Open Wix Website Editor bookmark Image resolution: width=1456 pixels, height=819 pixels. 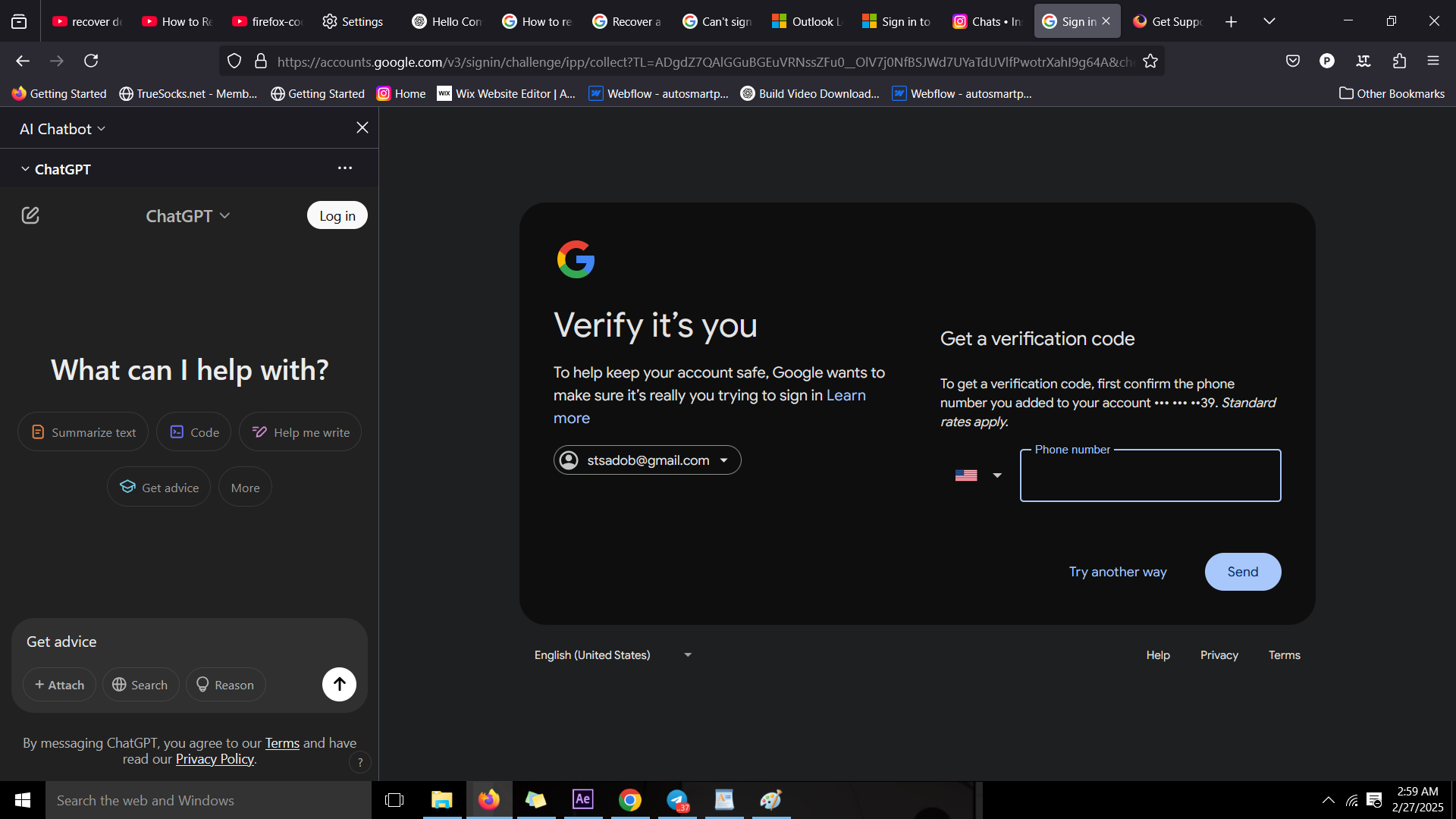pos(507,93)
